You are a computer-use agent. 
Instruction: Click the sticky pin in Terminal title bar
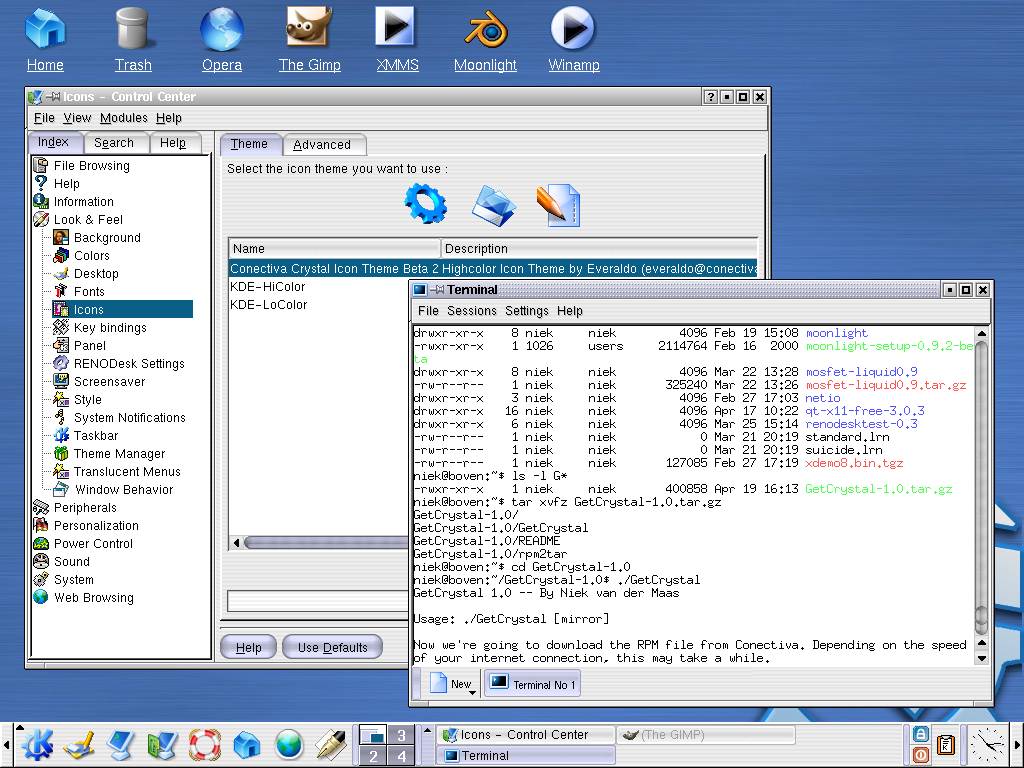click(438, 289)
